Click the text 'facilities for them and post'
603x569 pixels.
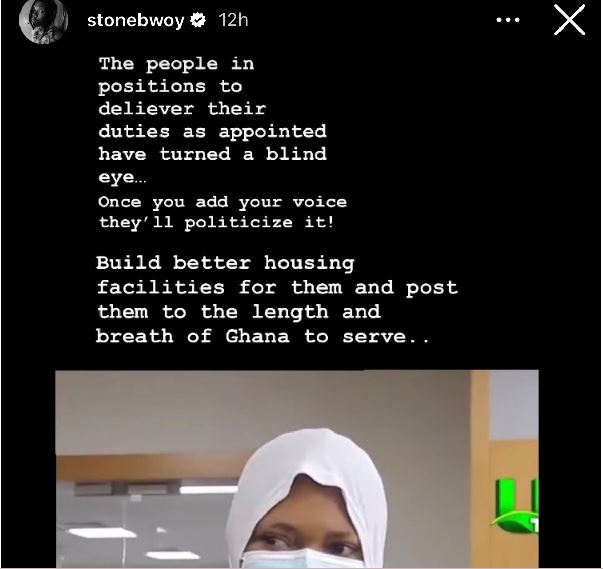277,288
